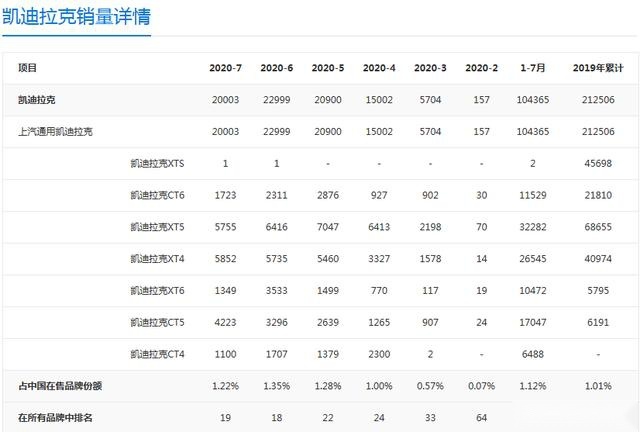This screenshot has height=432, width=640.
Task: Click brand ranking 33 for 2020-3
Action: click(x=430, y=418)
